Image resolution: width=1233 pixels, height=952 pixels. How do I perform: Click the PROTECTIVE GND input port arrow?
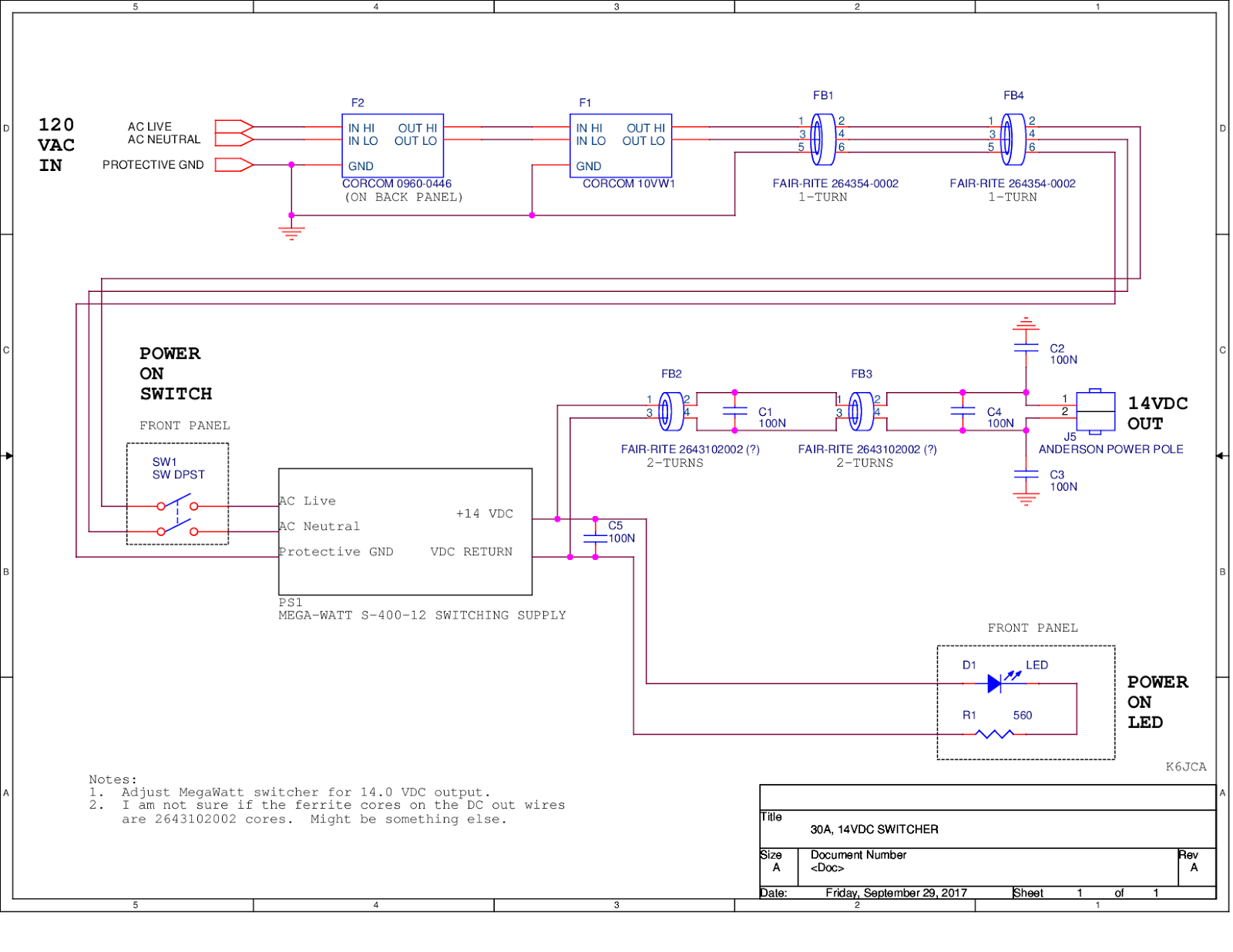coord(234,165)
